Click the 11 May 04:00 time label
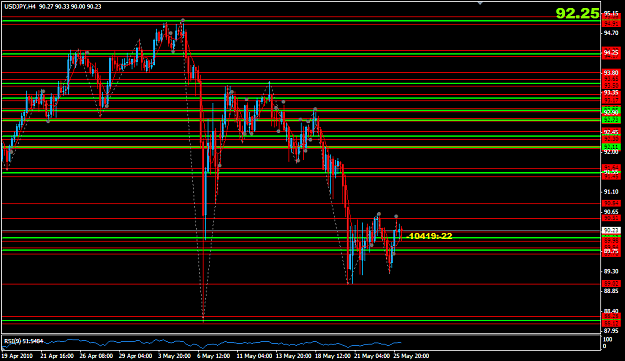The image size is (625, 361). pos(253,356)
